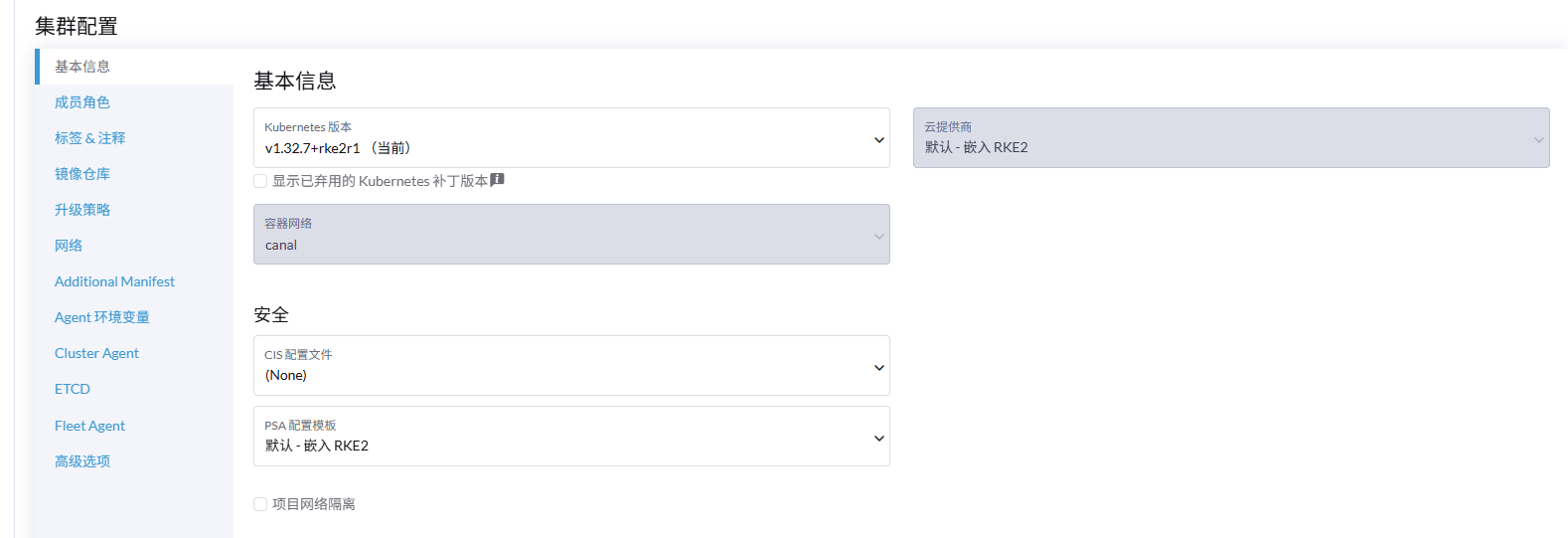
Task: Open the CIS 配置文件 (None) dropdown
Action: [571, 365]
